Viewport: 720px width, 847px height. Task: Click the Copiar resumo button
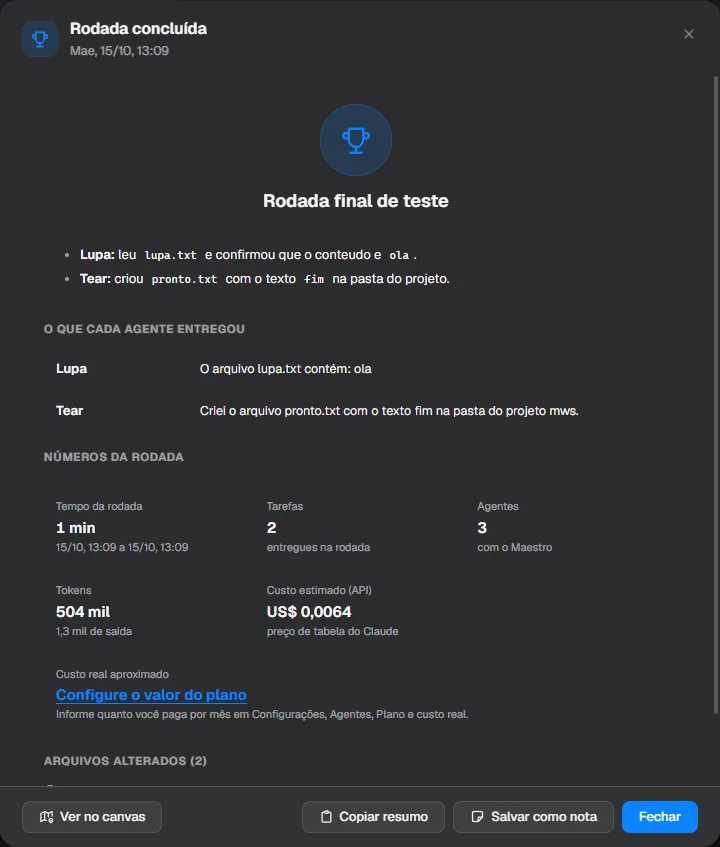pos(373,816)
